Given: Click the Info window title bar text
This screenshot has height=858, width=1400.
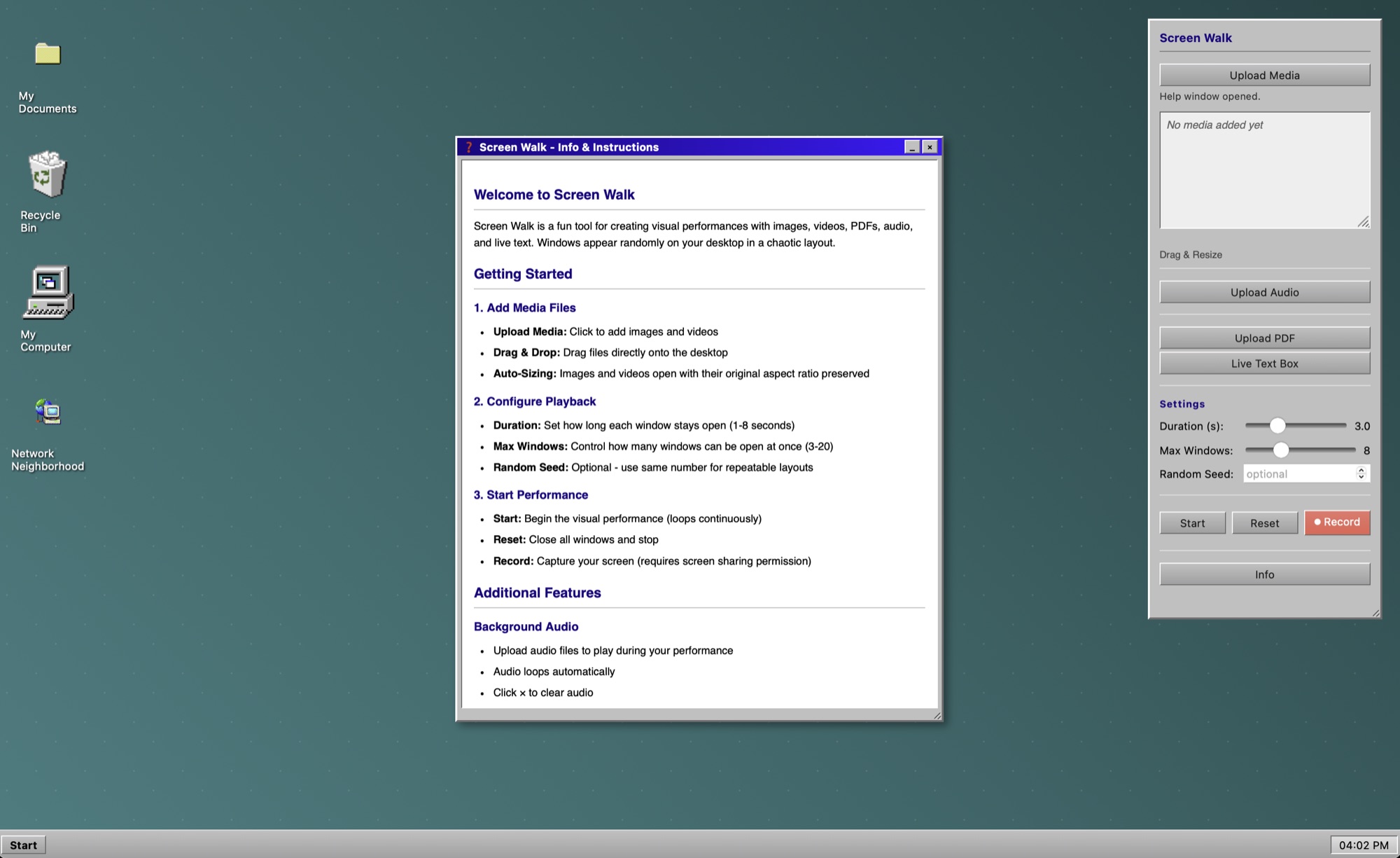Looking at the screenshot, I should [x=568, y=147].
